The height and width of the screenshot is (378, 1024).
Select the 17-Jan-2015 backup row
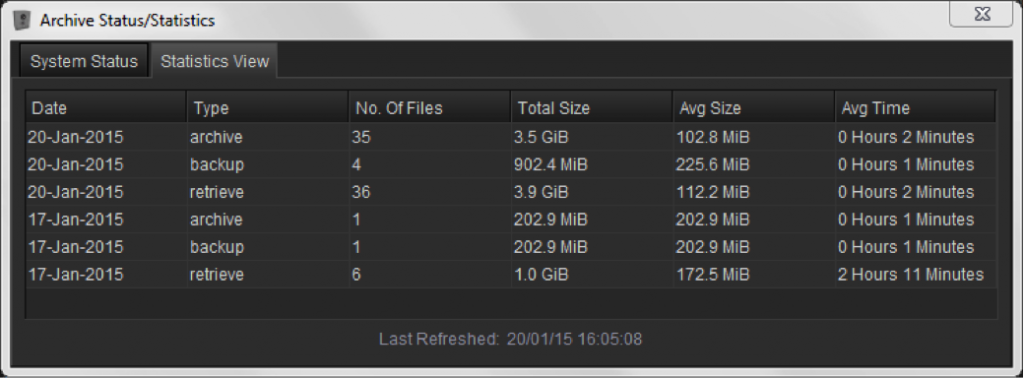pyautogui.click(x=511, y=247)
